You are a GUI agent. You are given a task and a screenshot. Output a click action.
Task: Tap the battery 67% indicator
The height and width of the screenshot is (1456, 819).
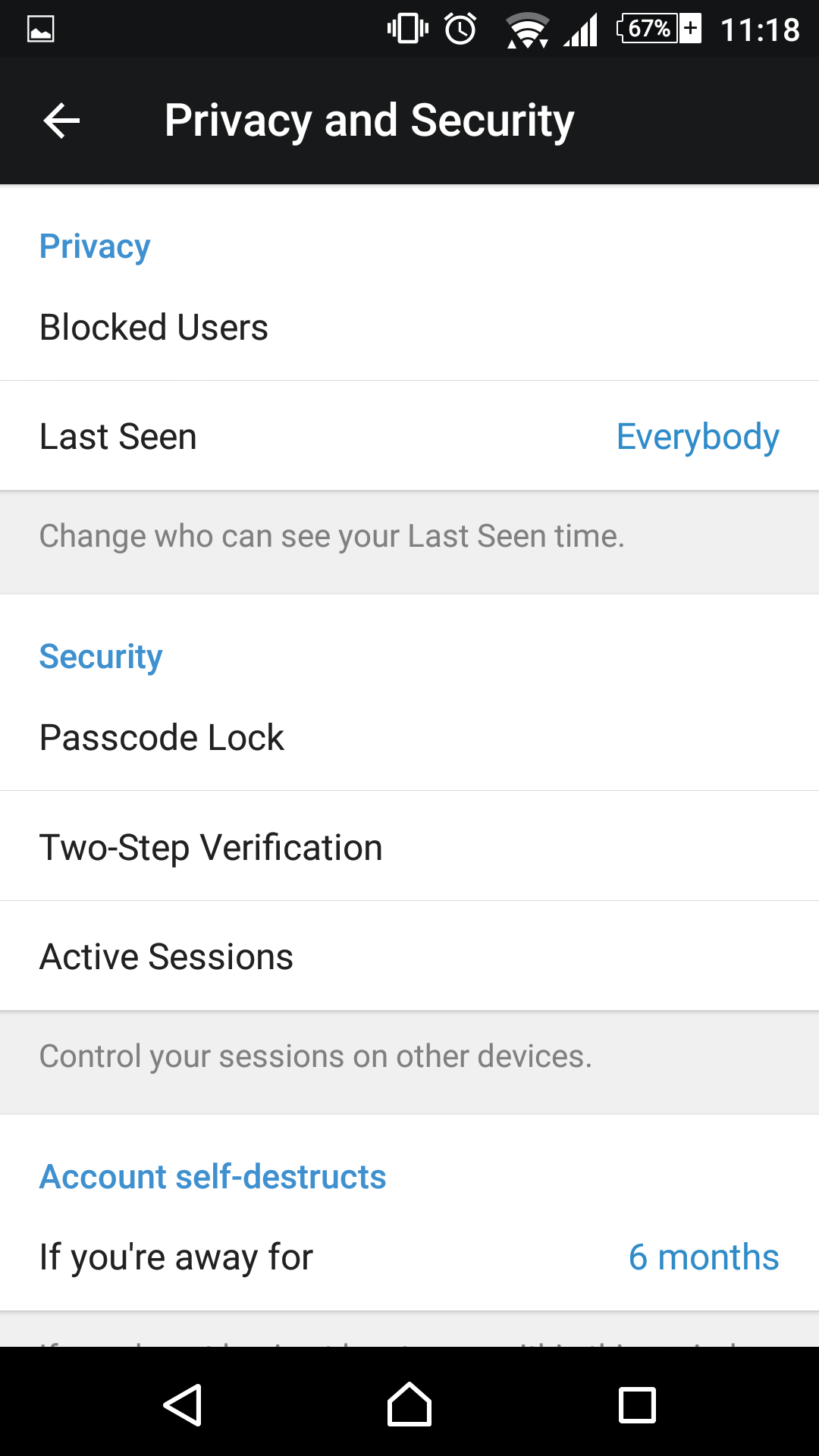click(x=658, y=29)
